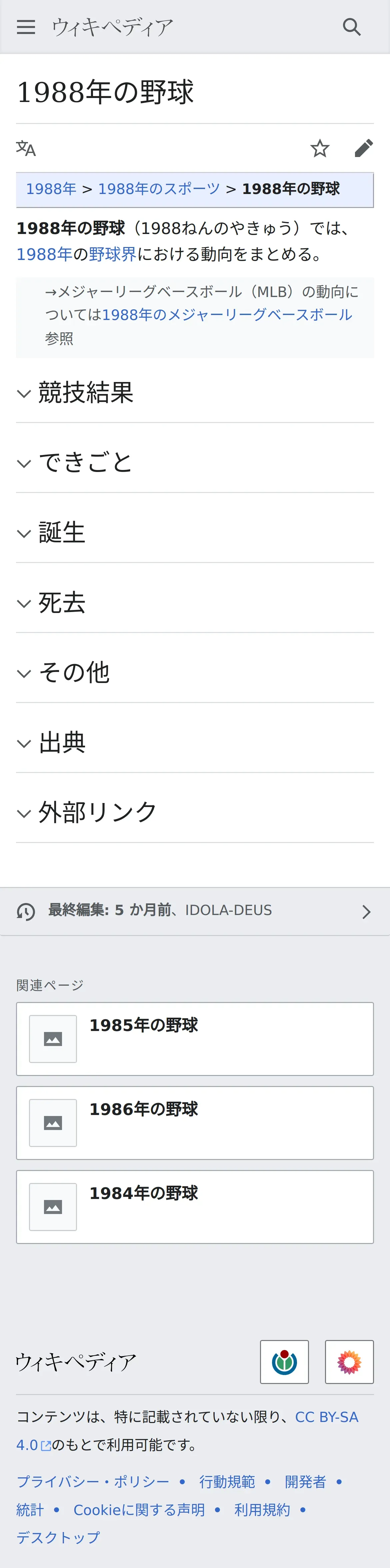
Task: Click the MediaWiki flower logo badge
Action: 349,1362
